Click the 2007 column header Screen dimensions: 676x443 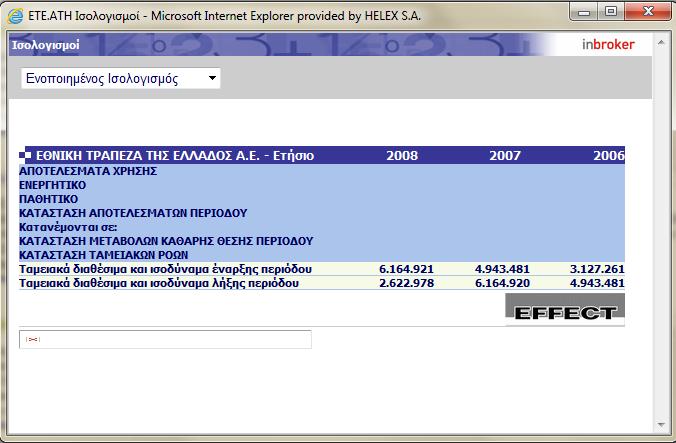pyautogui.click(x=505, y=155)
